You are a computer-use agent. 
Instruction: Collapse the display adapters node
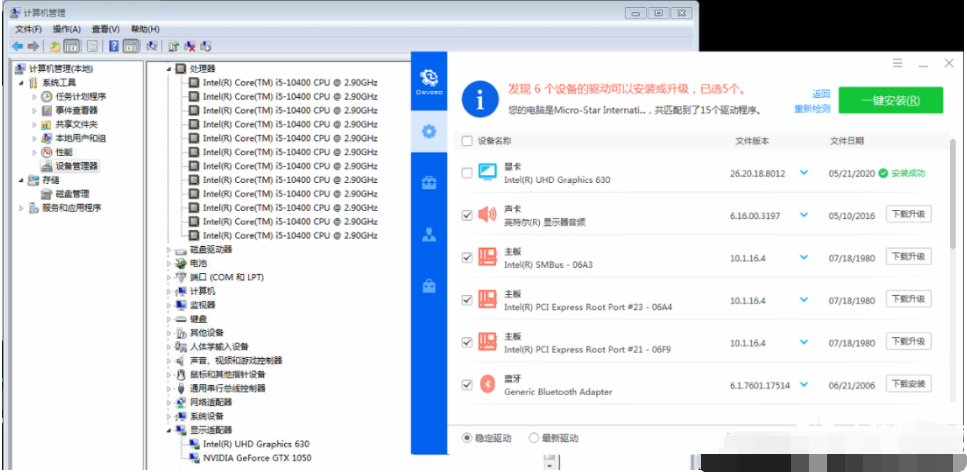coord(168,429)
